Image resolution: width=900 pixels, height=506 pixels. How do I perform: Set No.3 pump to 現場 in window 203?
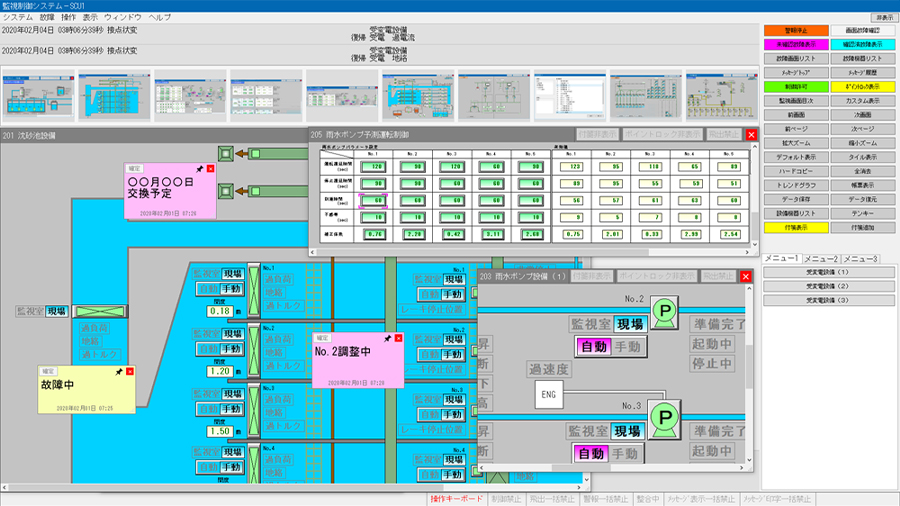627,431
